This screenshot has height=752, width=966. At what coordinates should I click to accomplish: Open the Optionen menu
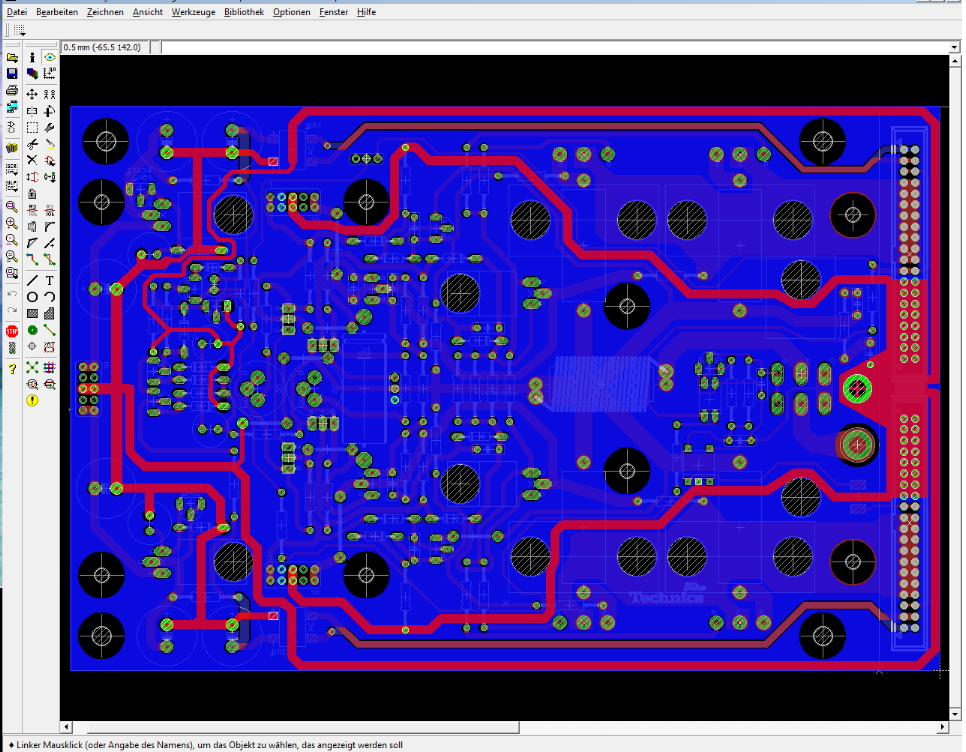point(291,12)
